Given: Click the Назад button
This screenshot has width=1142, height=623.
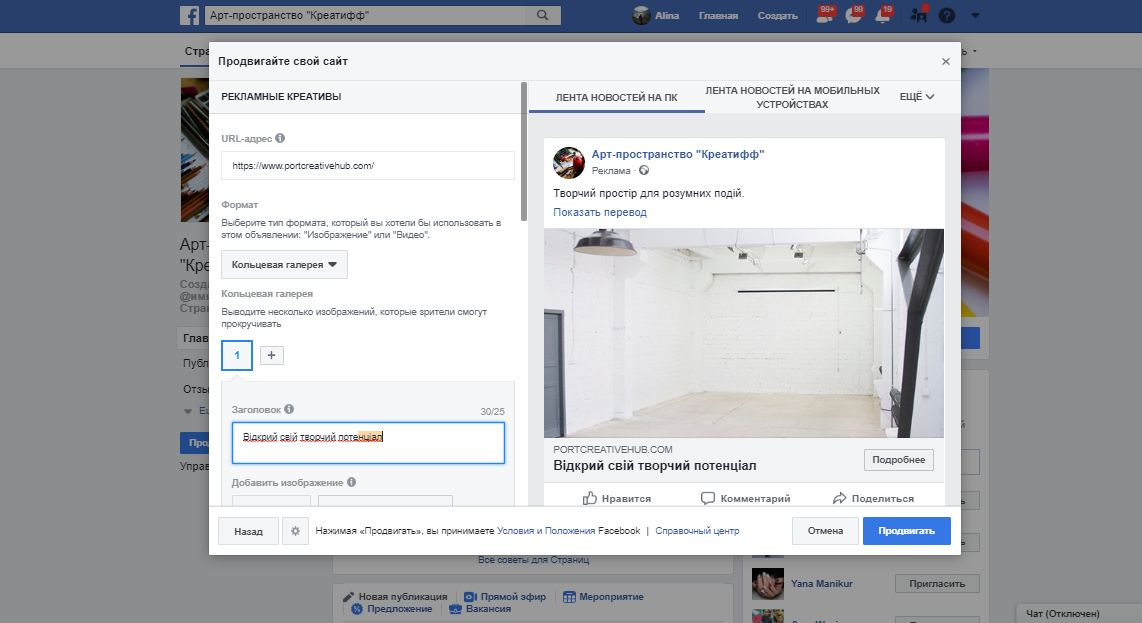Looking at the screenshot, I should pos(248,531).
